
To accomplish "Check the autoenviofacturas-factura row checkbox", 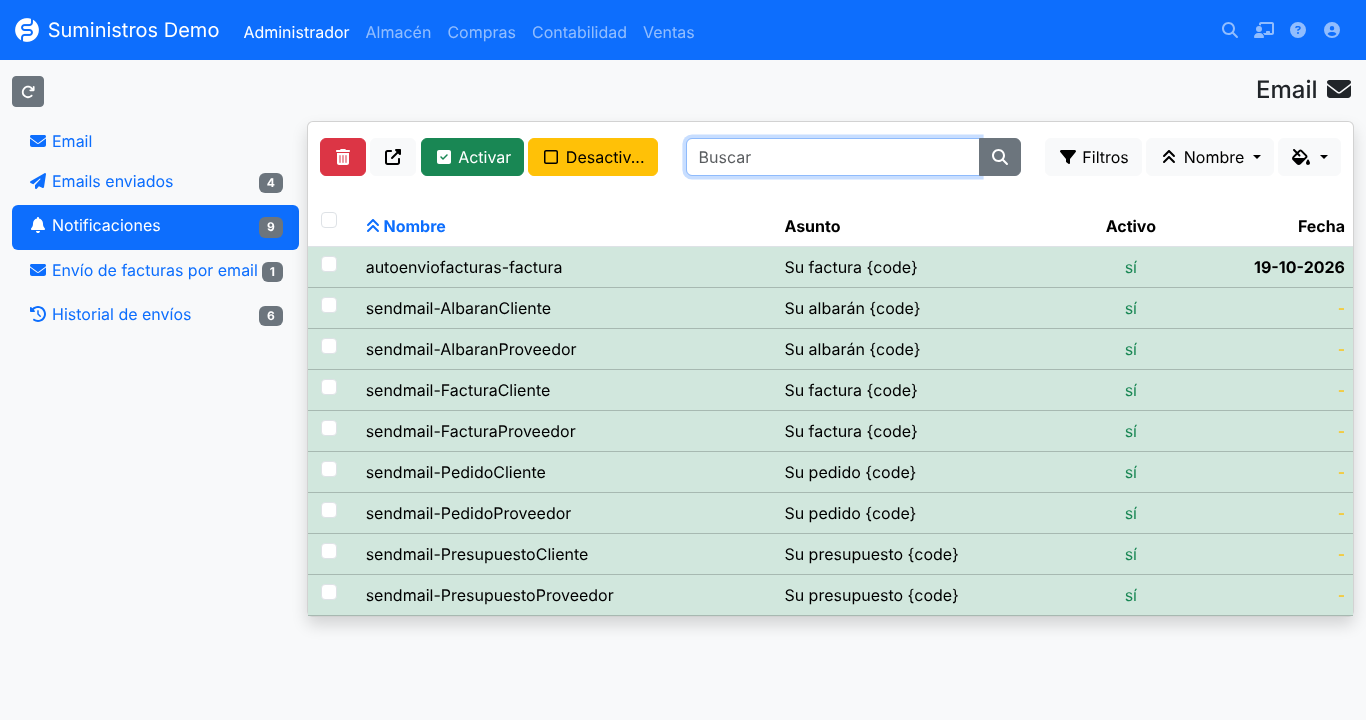I will point(329,264).
